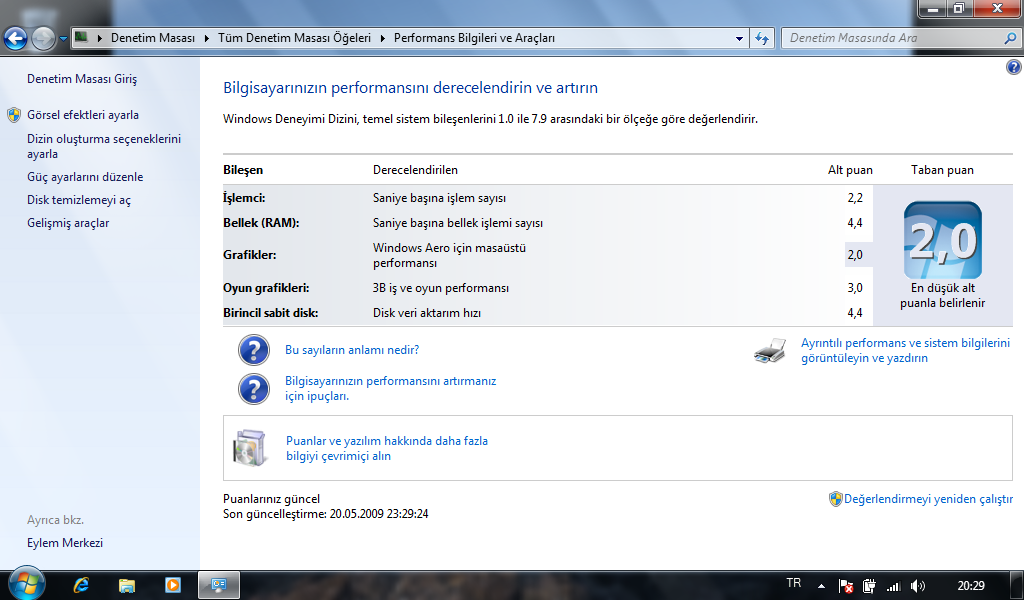Screen dimensions: 1024x600
Task: Open Windows Media Player from taskbar
Action: [172, 585]
